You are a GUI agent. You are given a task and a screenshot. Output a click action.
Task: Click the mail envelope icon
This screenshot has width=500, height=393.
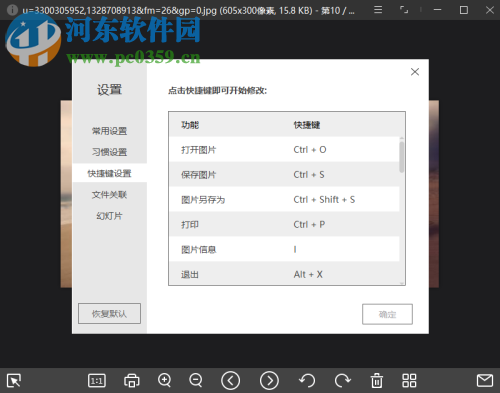click(x=485, y=380)
